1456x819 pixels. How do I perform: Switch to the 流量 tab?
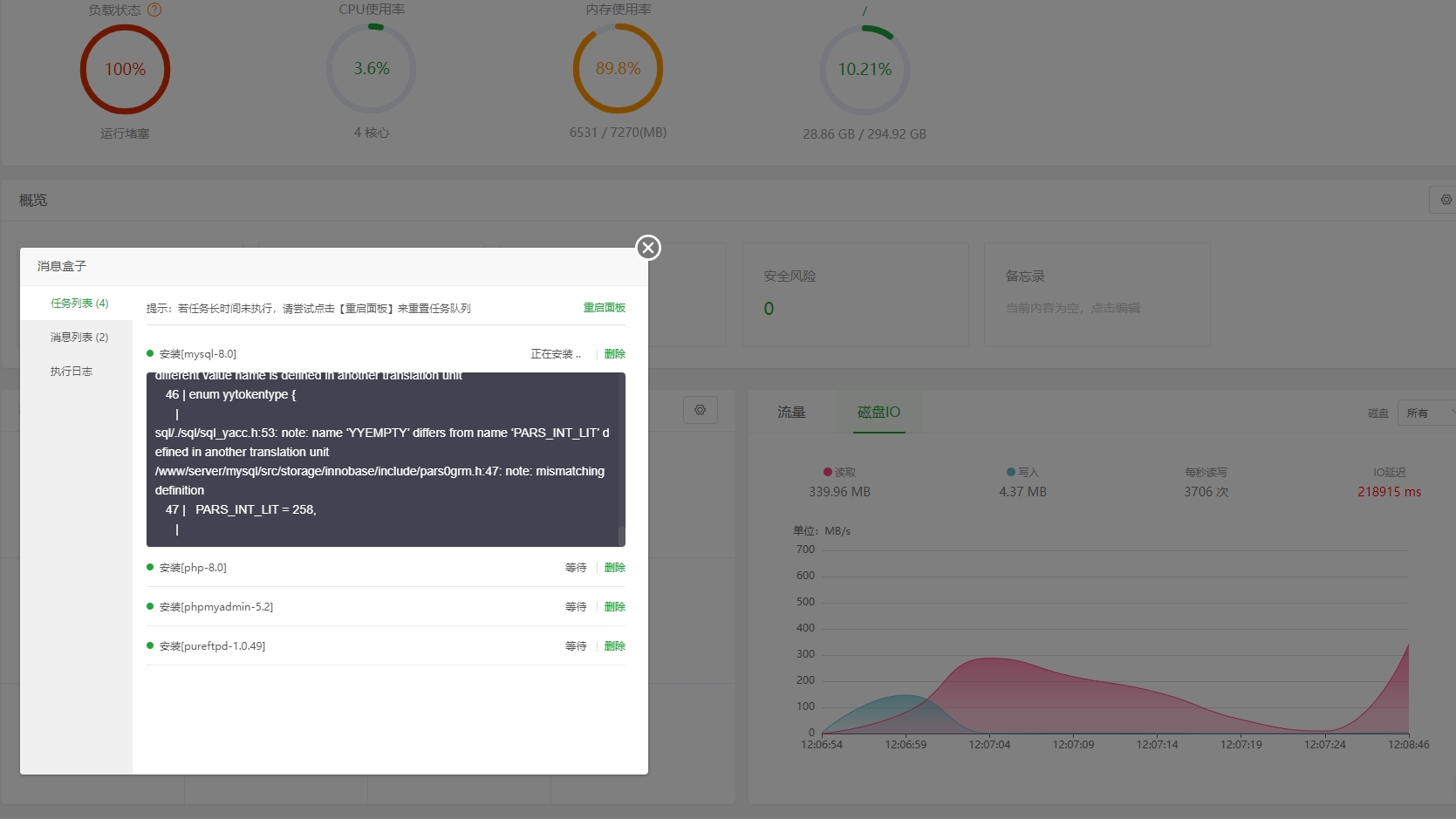point(791,413)
